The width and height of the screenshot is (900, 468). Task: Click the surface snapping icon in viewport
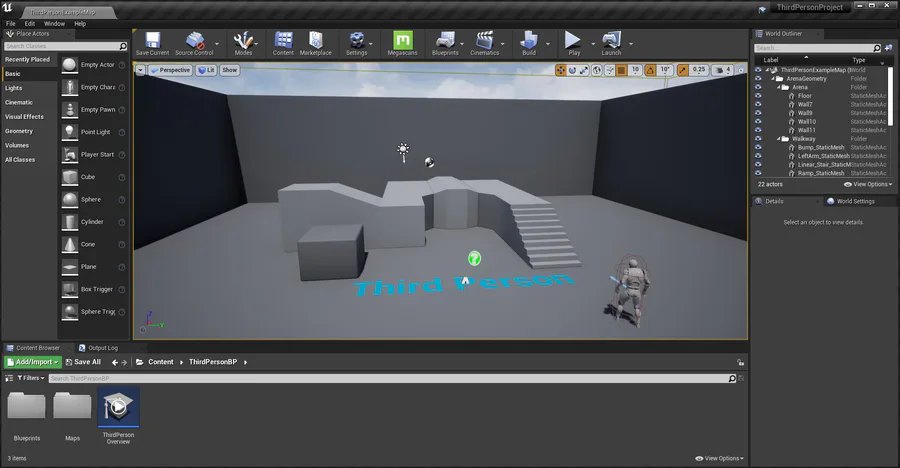pos(610,70)
